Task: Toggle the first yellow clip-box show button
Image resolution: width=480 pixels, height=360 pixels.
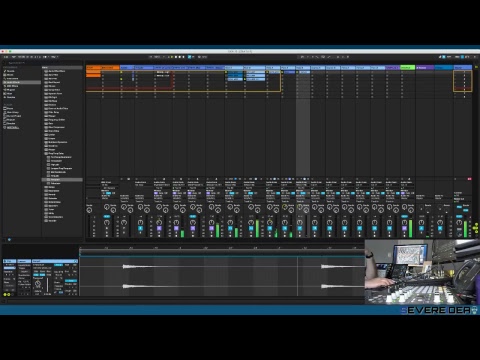Action: click(x=5, y=294)
